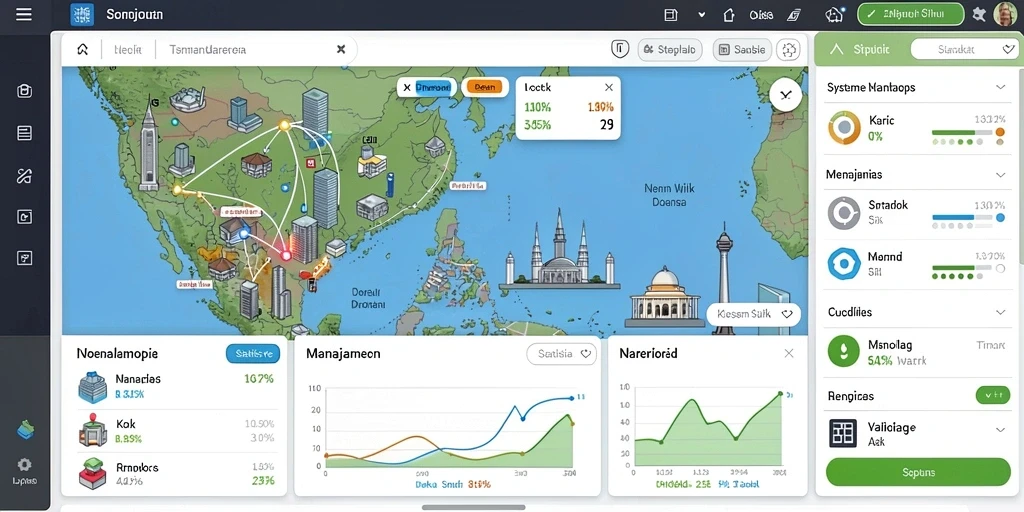Select the Tsmanuarerea breadcrumb tab

208,49
